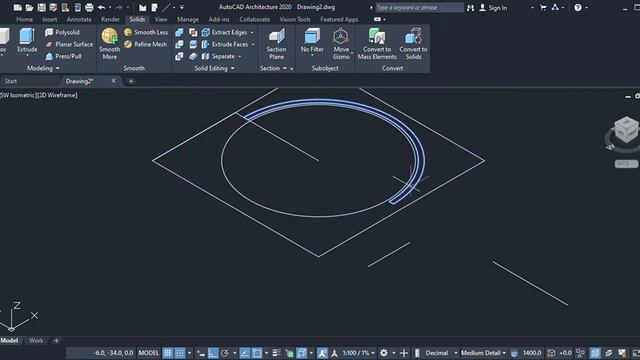Screen dimensions: 640x360
Task: Click the coordinates readout -6.0, -34.0, 0.0
Action: pos(113,353)
